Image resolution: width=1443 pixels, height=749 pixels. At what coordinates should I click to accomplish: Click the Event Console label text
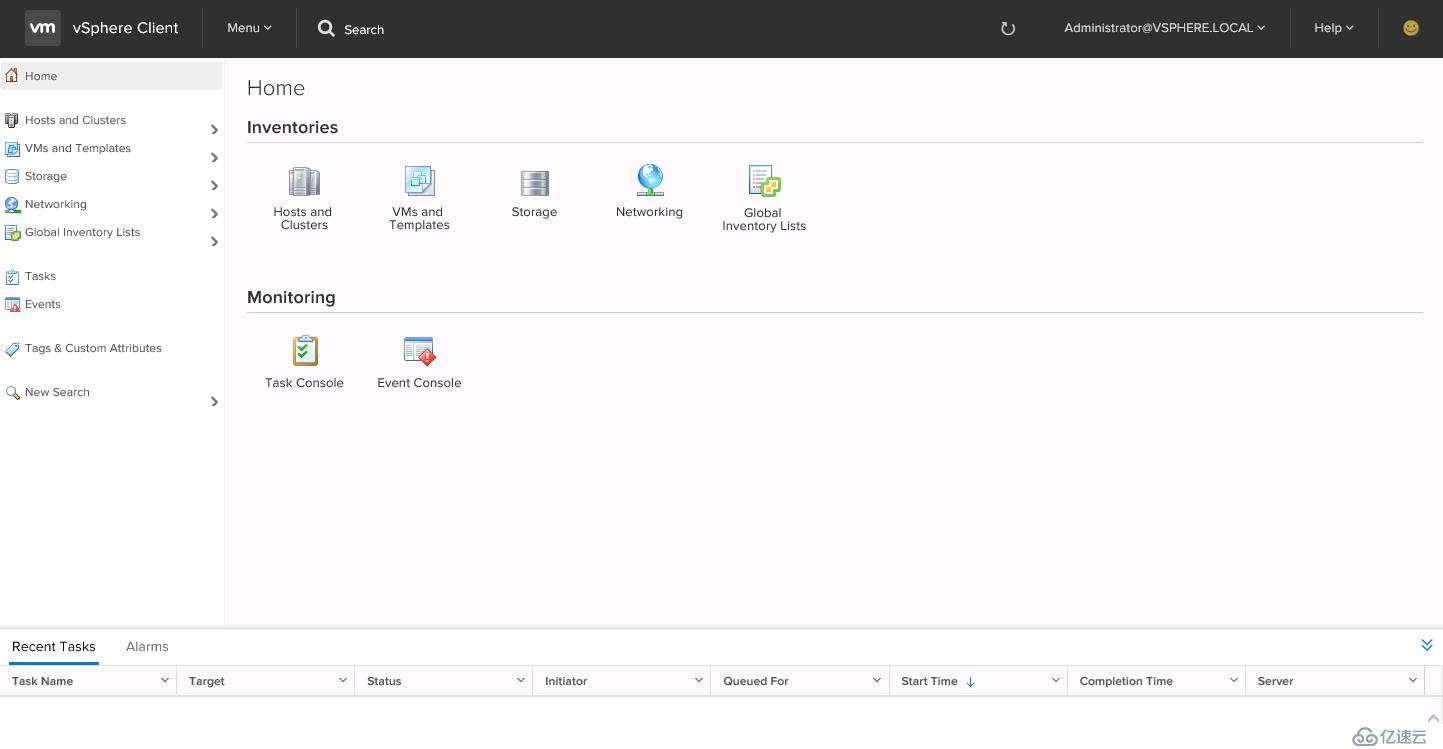419,383
